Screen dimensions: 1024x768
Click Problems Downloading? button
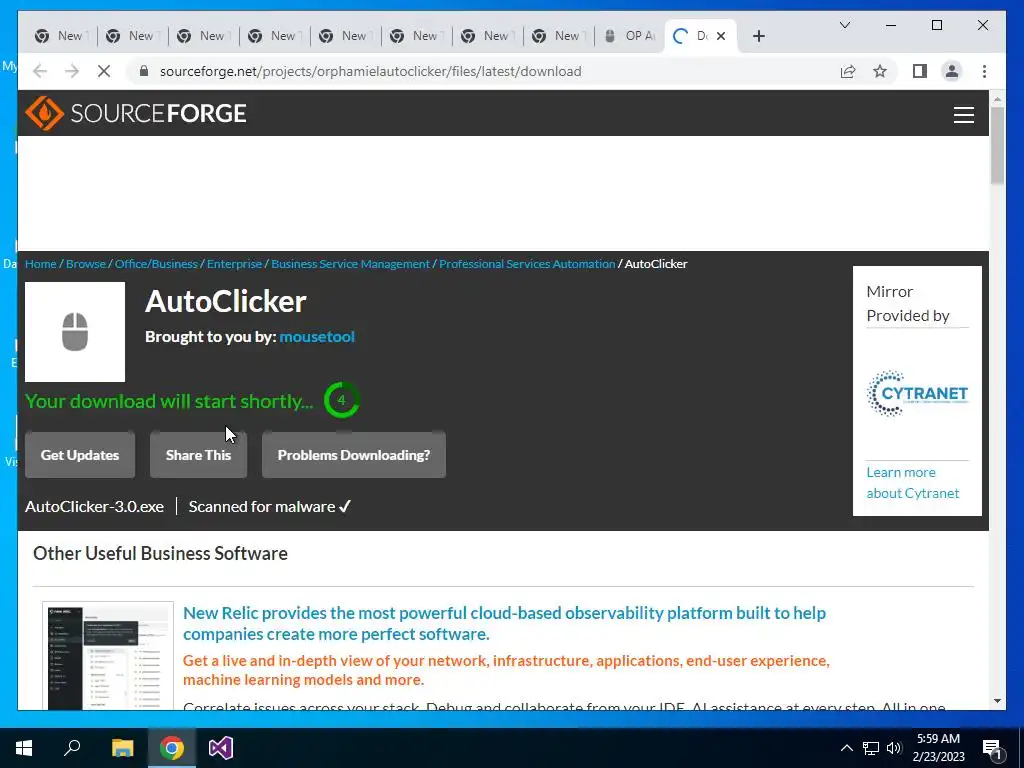coord(354,455)
